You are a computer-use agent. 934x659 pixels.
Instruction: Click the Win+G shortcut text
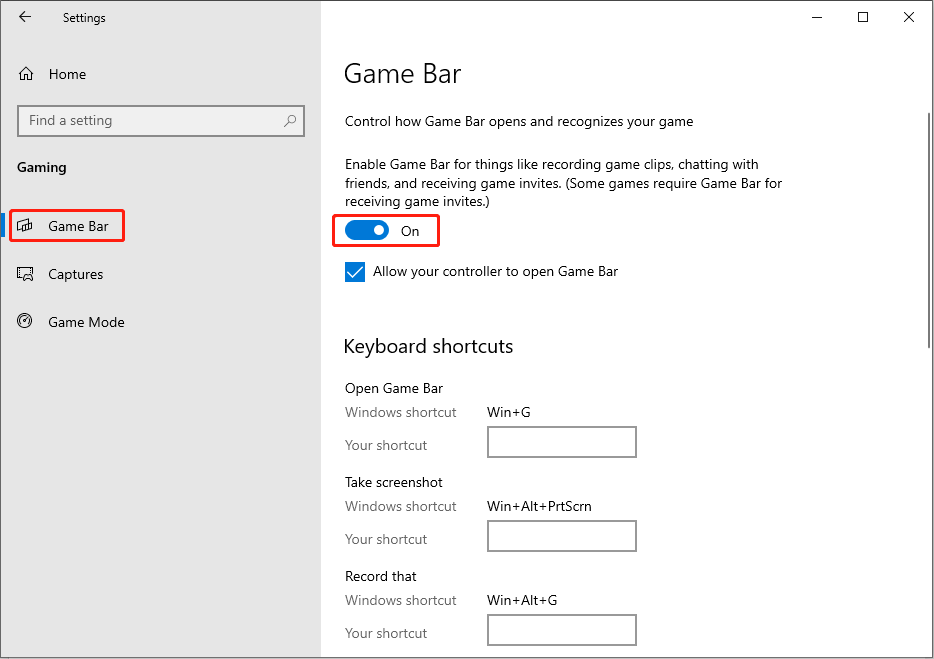(x=509, y=412)
